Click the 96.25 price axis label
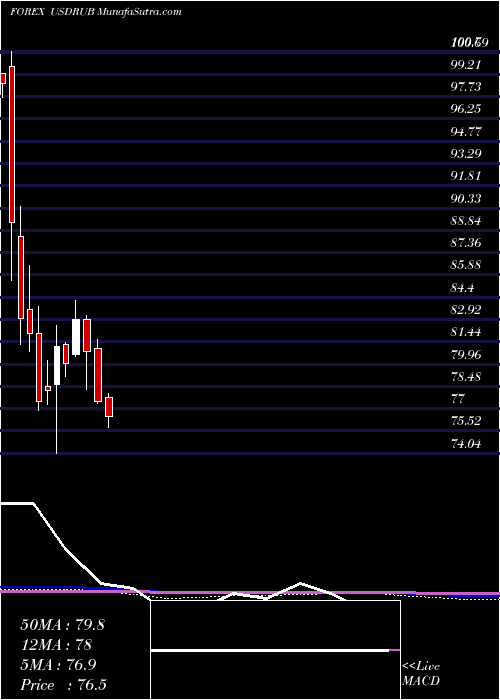The height and width of the screenshot is (700, 500). click(466, 109)
